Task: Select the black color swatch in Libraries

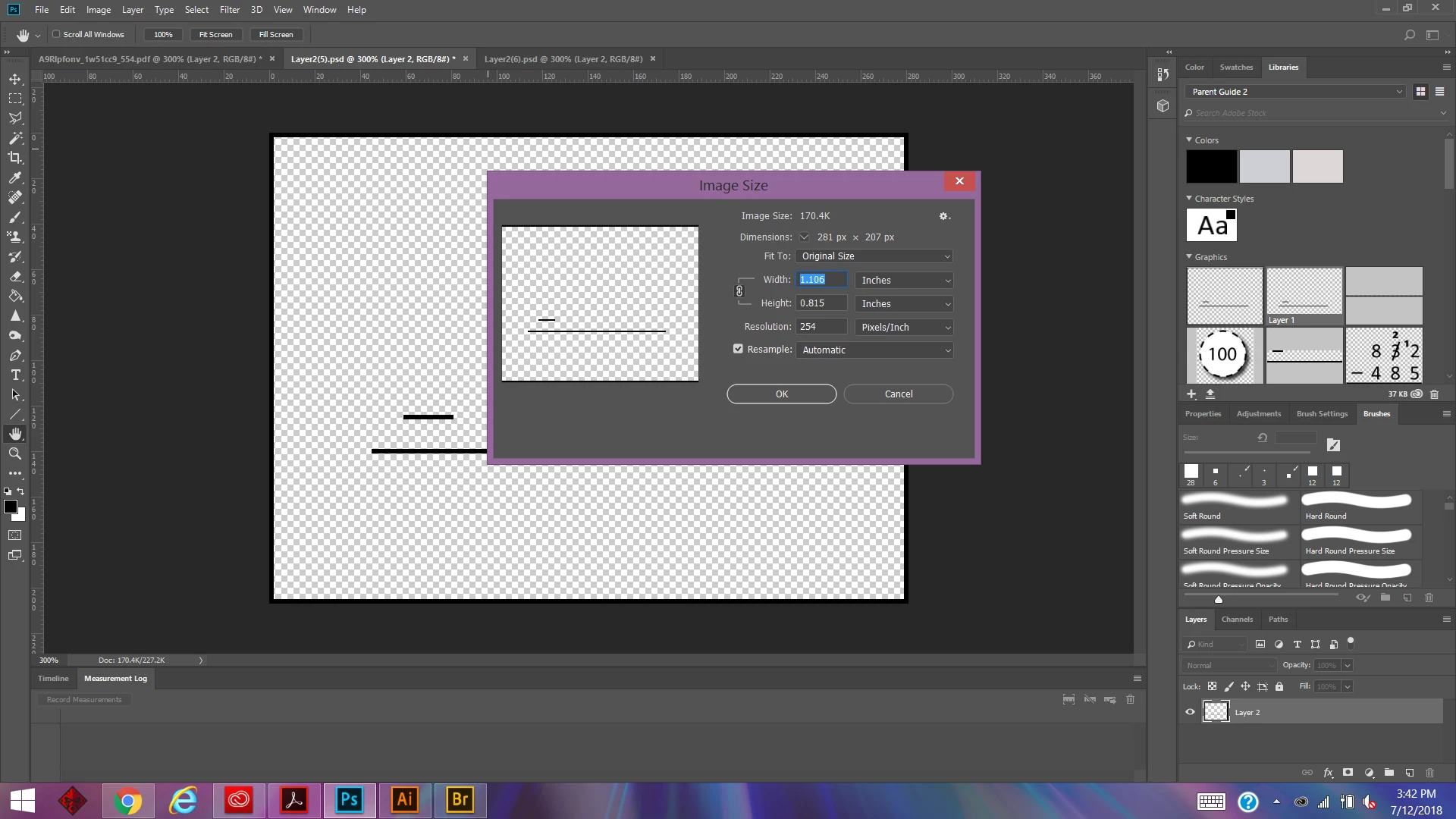Action: click(1211, 167)
